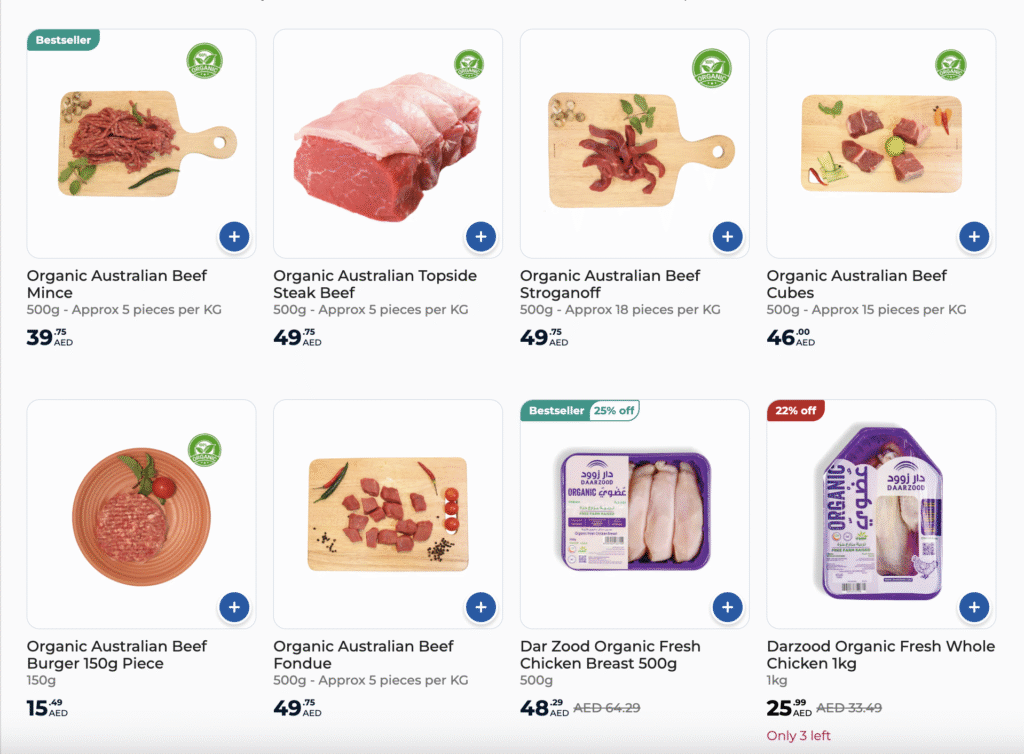This screenshot has height=754, width=1024.
Task: Click organic badge on Beef Stroganoff card
Action: (712, 68)
